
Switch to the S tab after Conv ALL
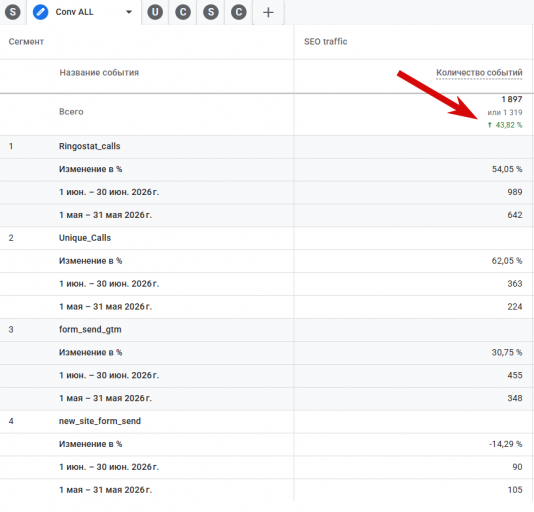coord(211,12)
